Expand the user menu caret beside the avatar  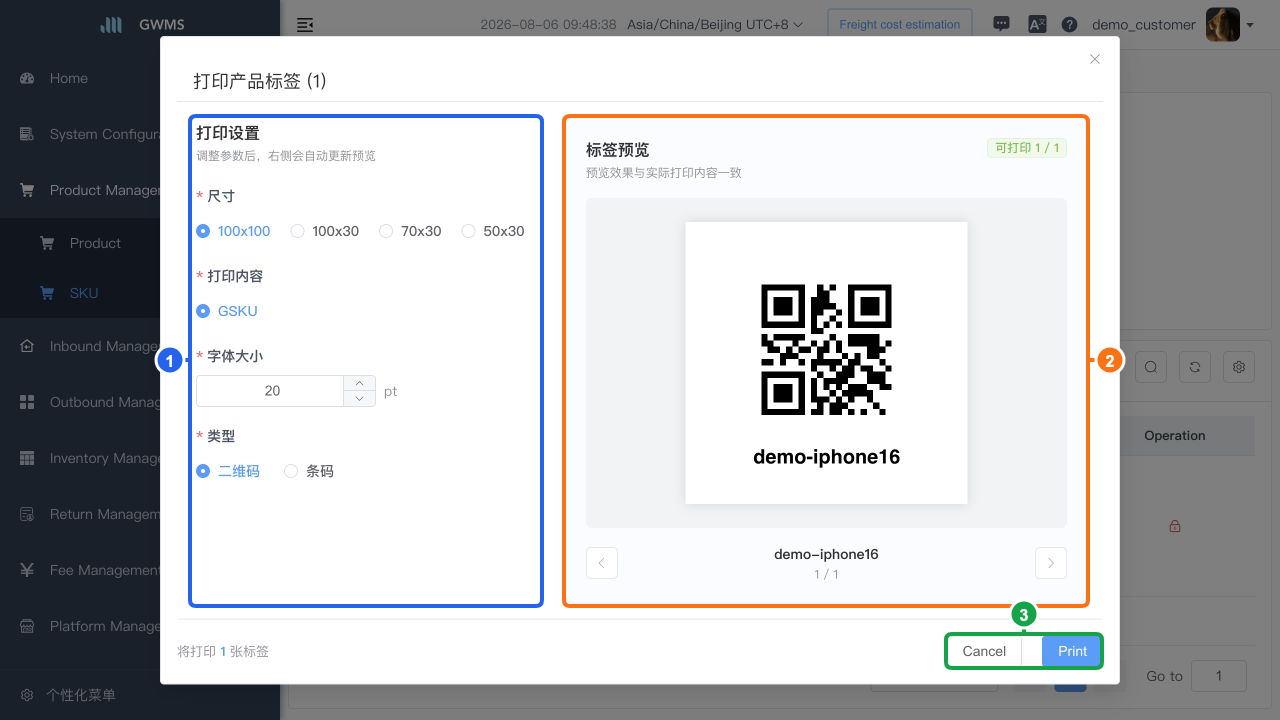pyautogui.click(x=1250, y=25)
